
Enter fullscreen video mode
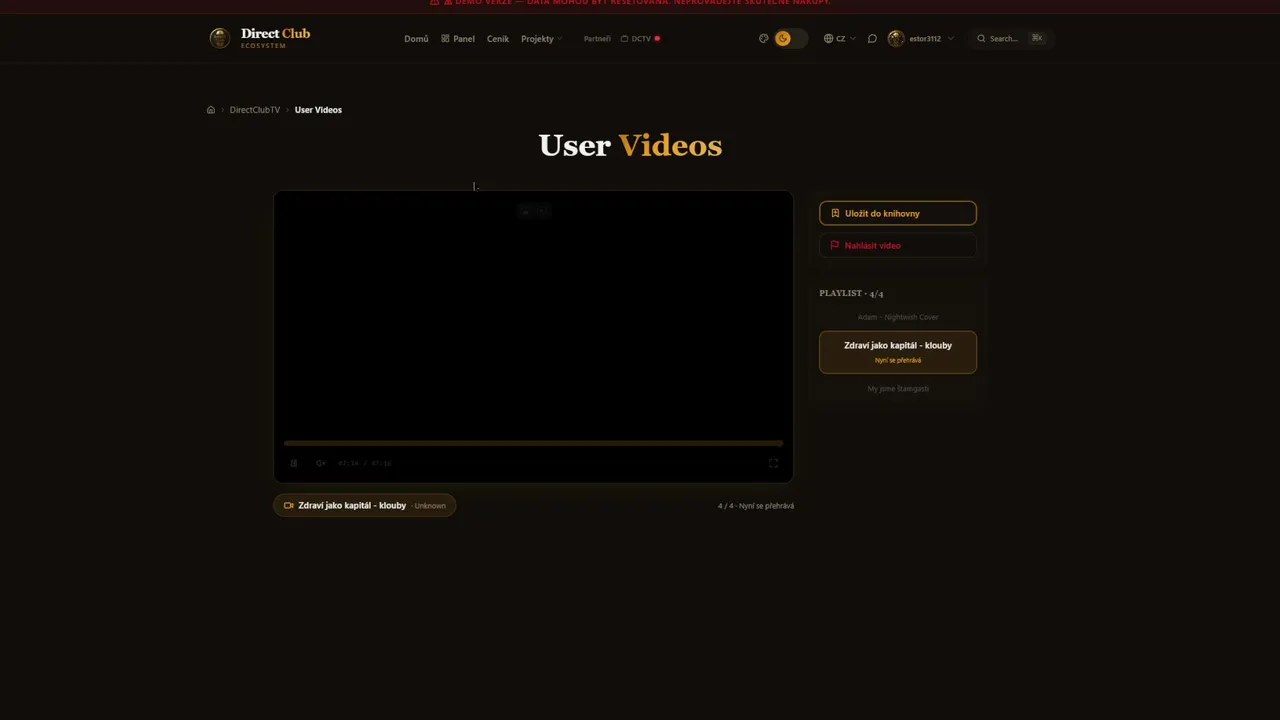click(773, 463)
